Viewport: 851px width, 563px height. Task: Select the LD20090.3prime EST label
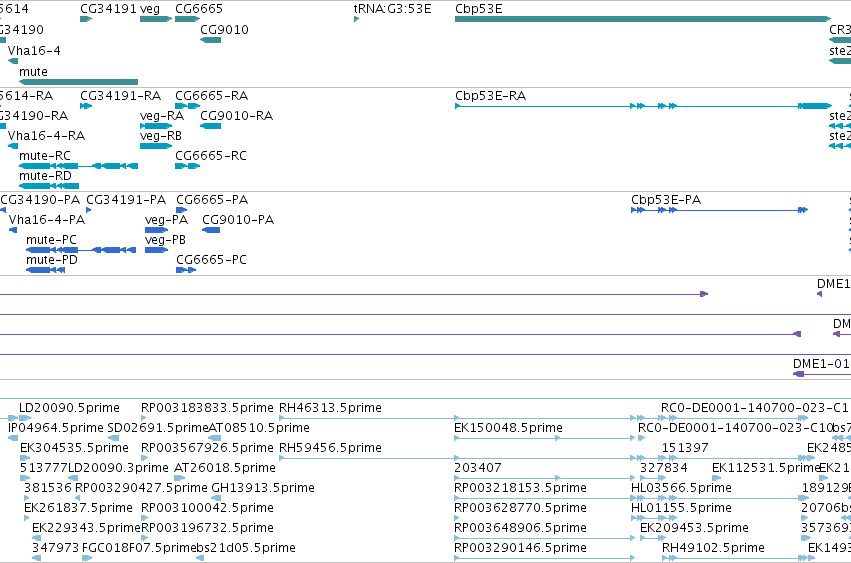click(x=118, y=468)
